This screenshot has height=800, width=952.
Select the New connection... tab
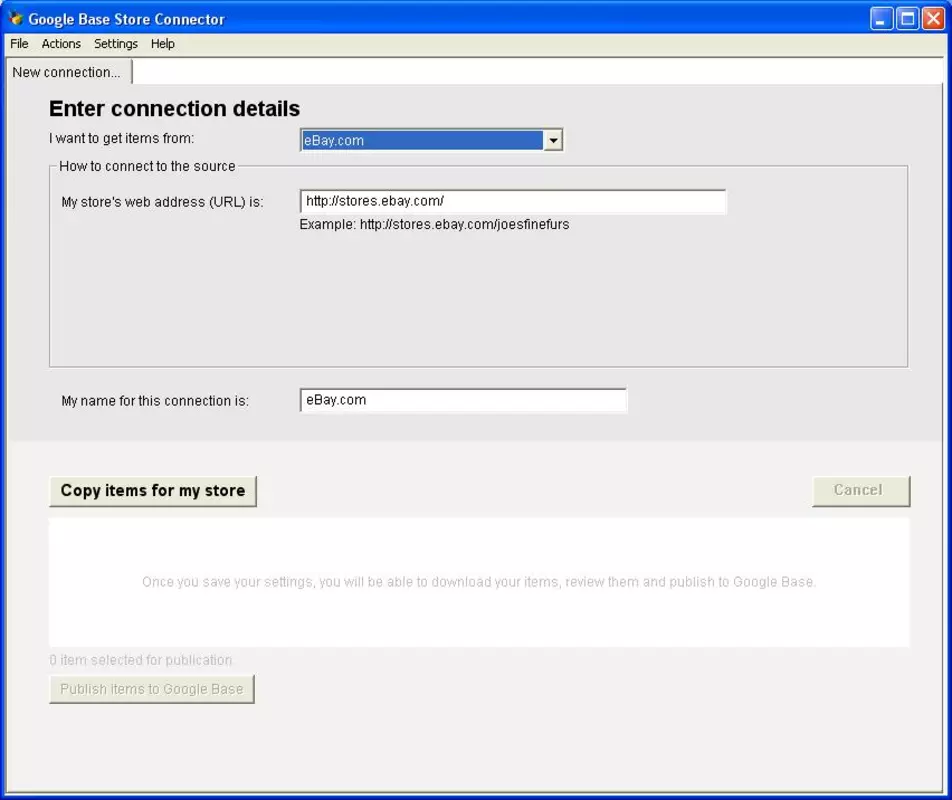[68, 72]
